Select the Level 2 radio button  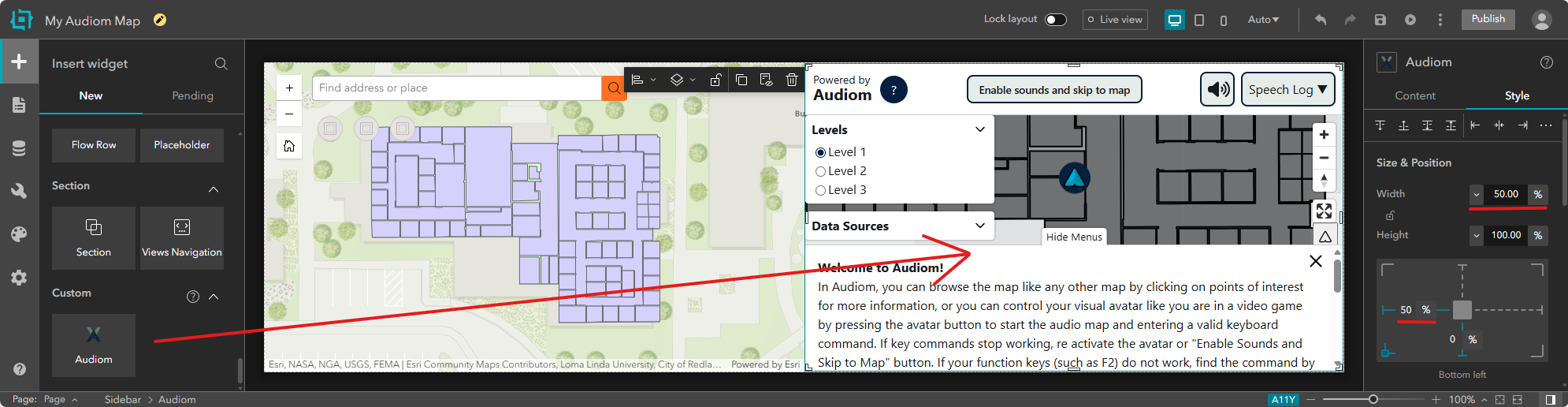[821, 171]
